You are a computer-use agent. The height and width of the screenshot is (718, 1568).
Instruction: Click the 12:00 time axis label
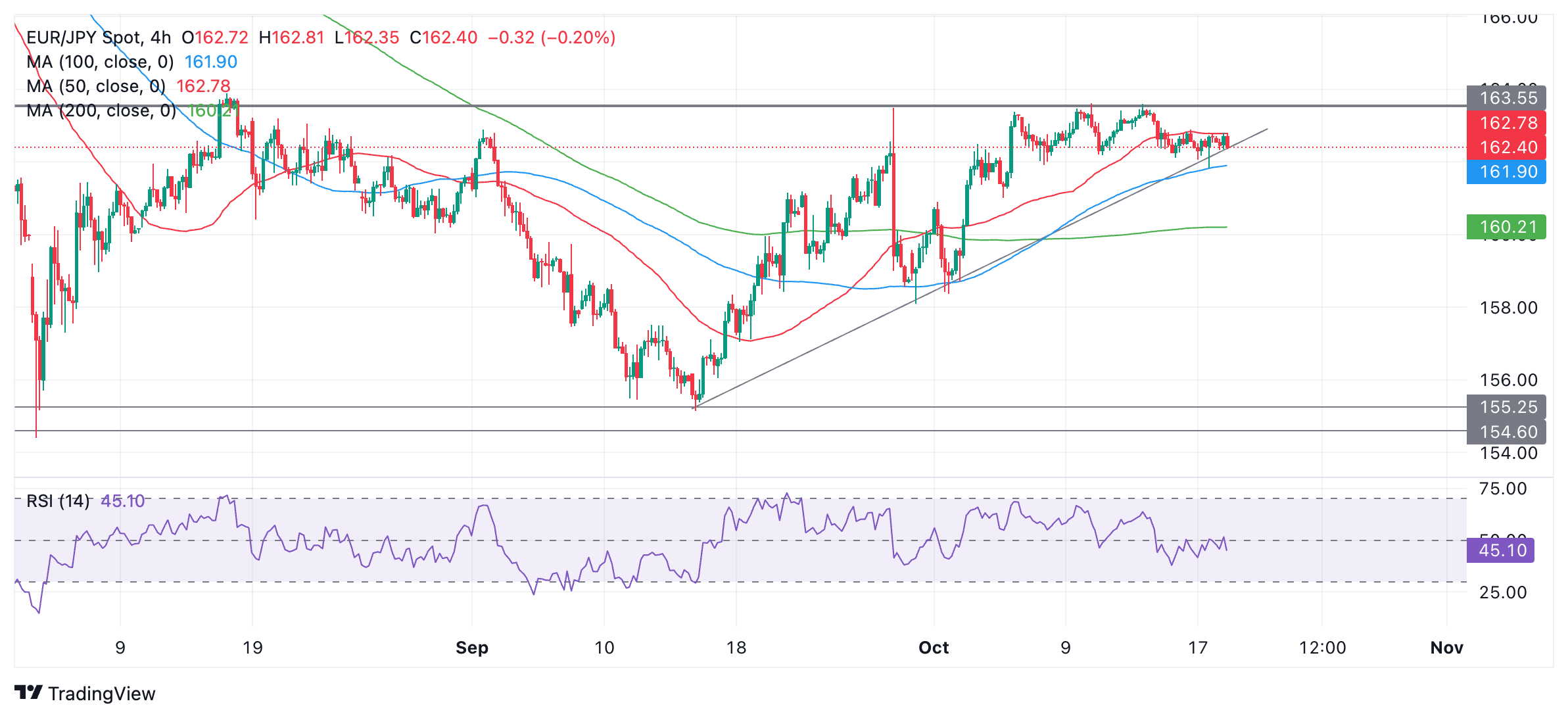tap(1322, 648)
